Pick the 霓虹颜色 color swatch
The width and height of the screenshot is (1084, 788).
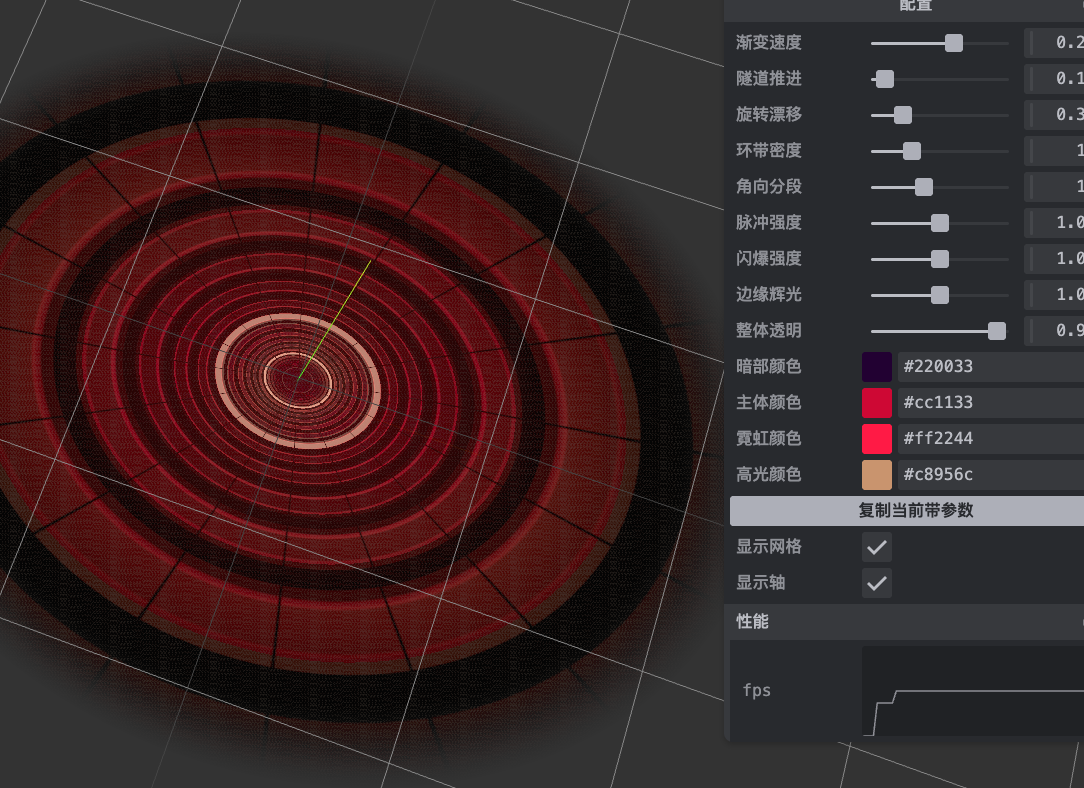click(x=877, y=438)
